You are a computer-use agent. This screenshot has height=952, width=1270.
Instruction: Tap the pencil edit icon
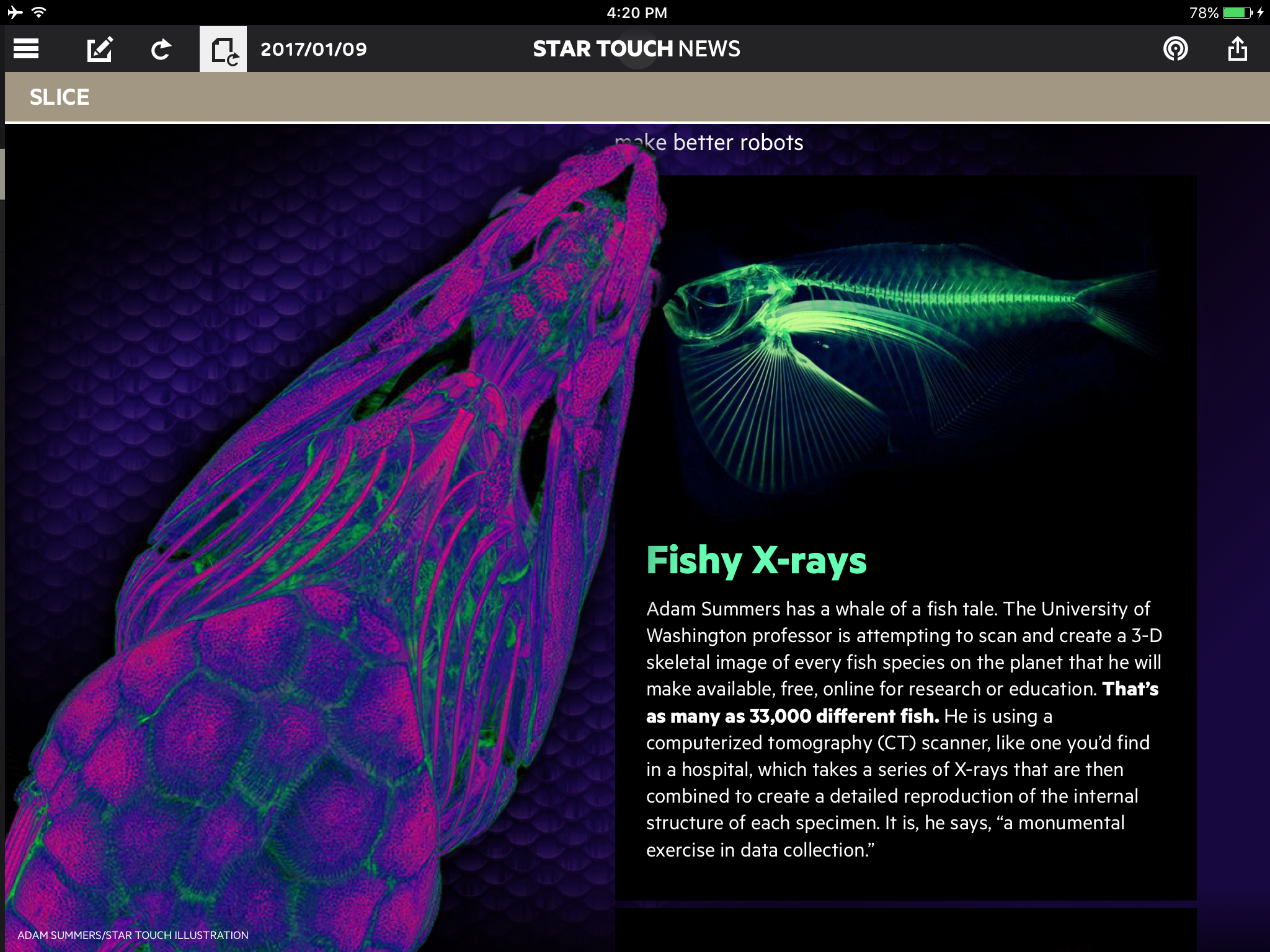coord(99,49)
